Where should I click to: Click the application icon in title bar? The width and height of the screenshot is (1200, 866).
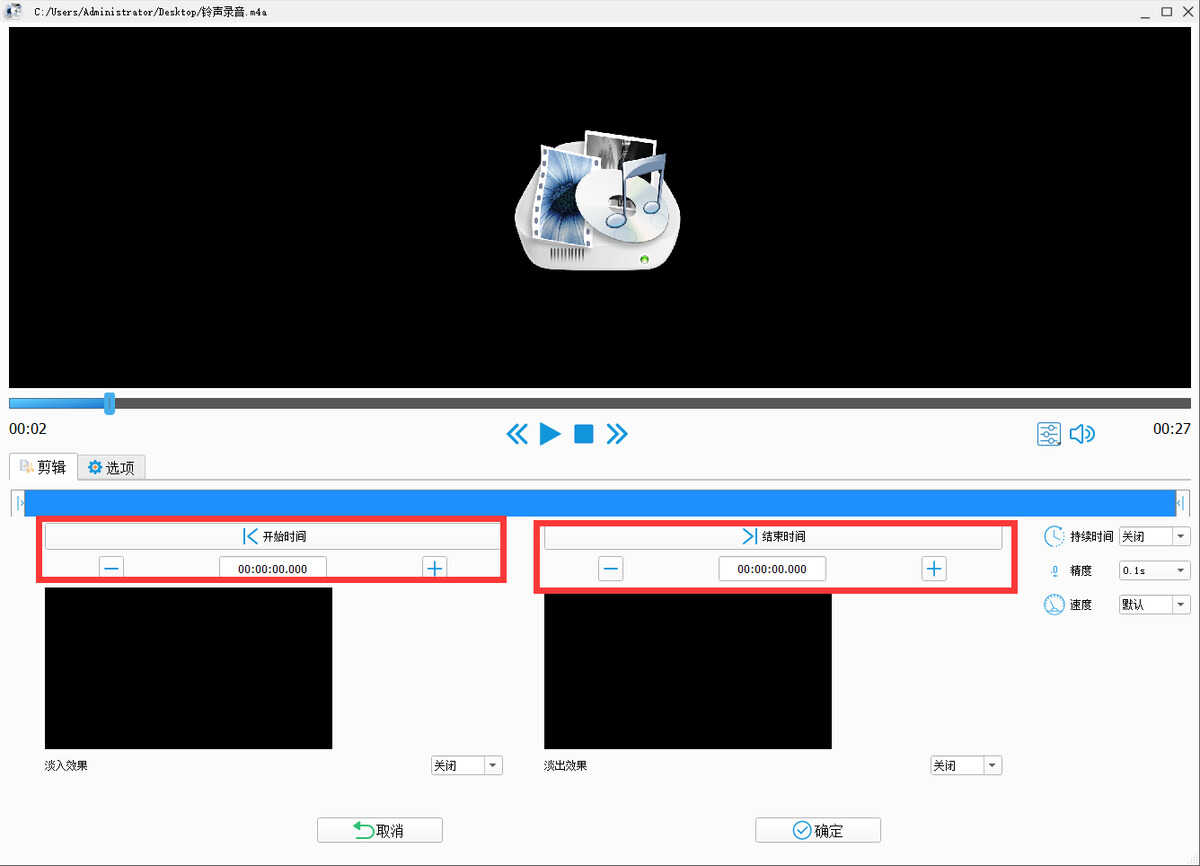[x=14, y=11]
